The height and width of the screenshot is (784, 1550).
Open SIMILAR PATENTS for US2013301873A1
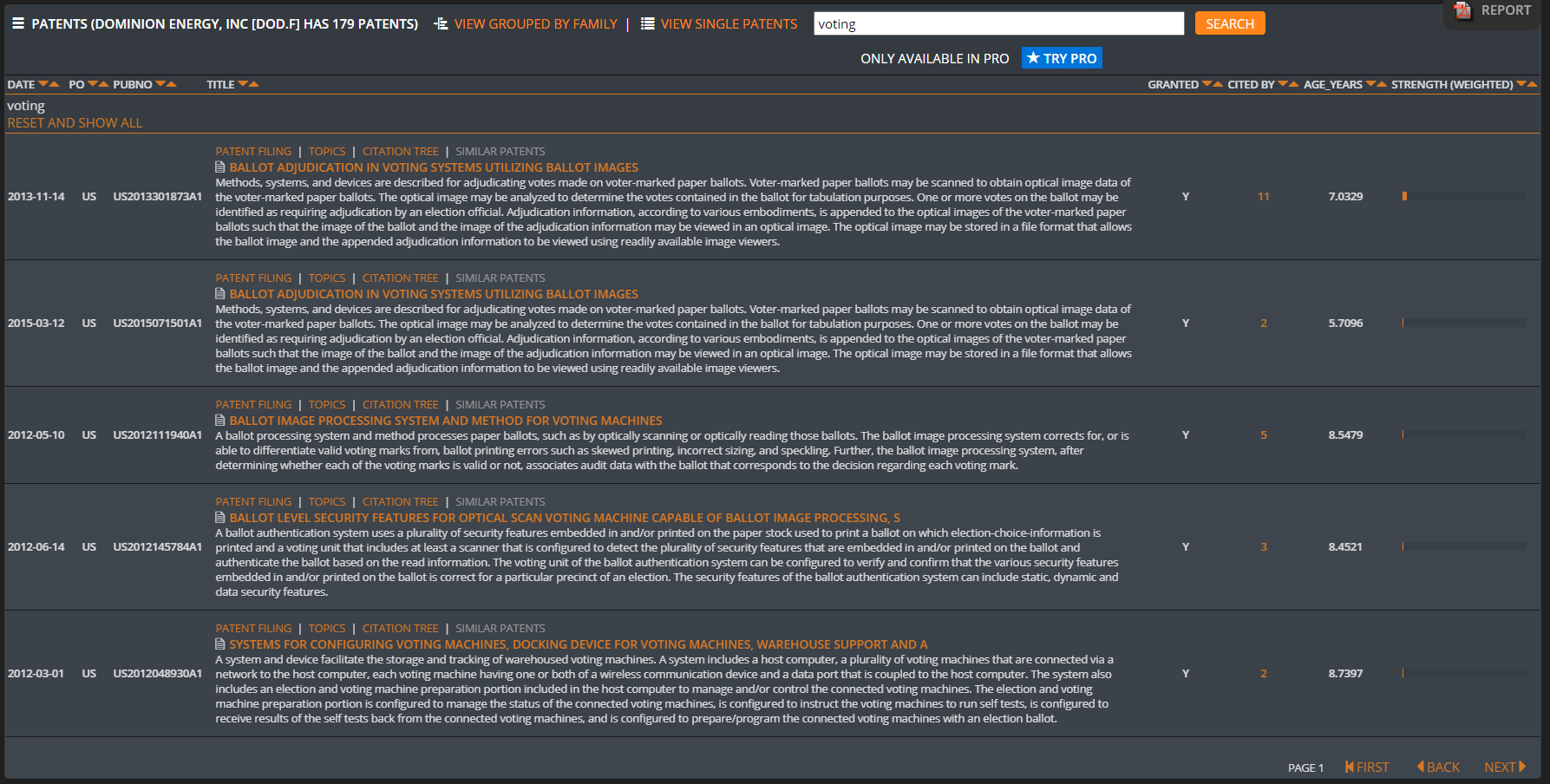[x=500, y=151]
